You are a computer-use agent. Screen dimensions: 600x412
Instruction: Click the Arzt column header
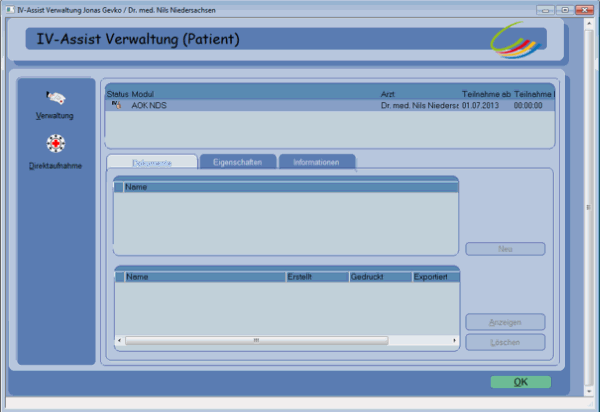click(x=418, y=93)
